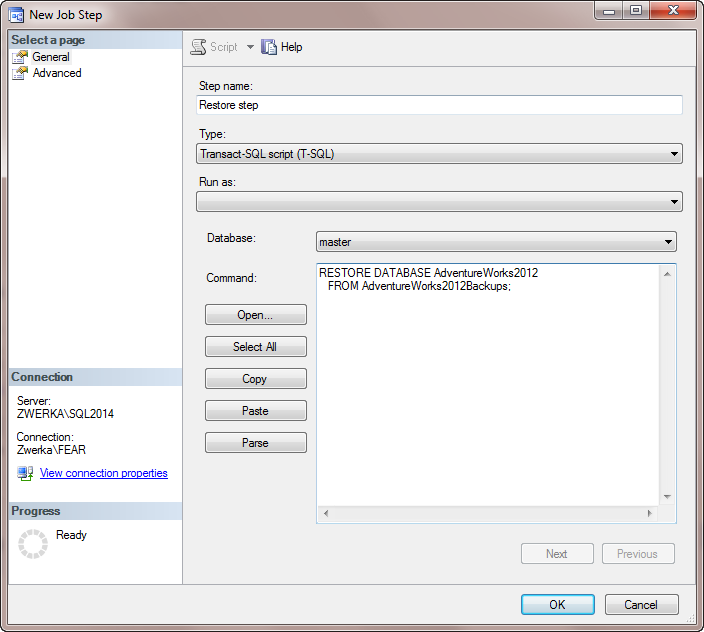Click the Select All button
The width and height of the screenshot is (704, 632).
[x=255, y=347]
